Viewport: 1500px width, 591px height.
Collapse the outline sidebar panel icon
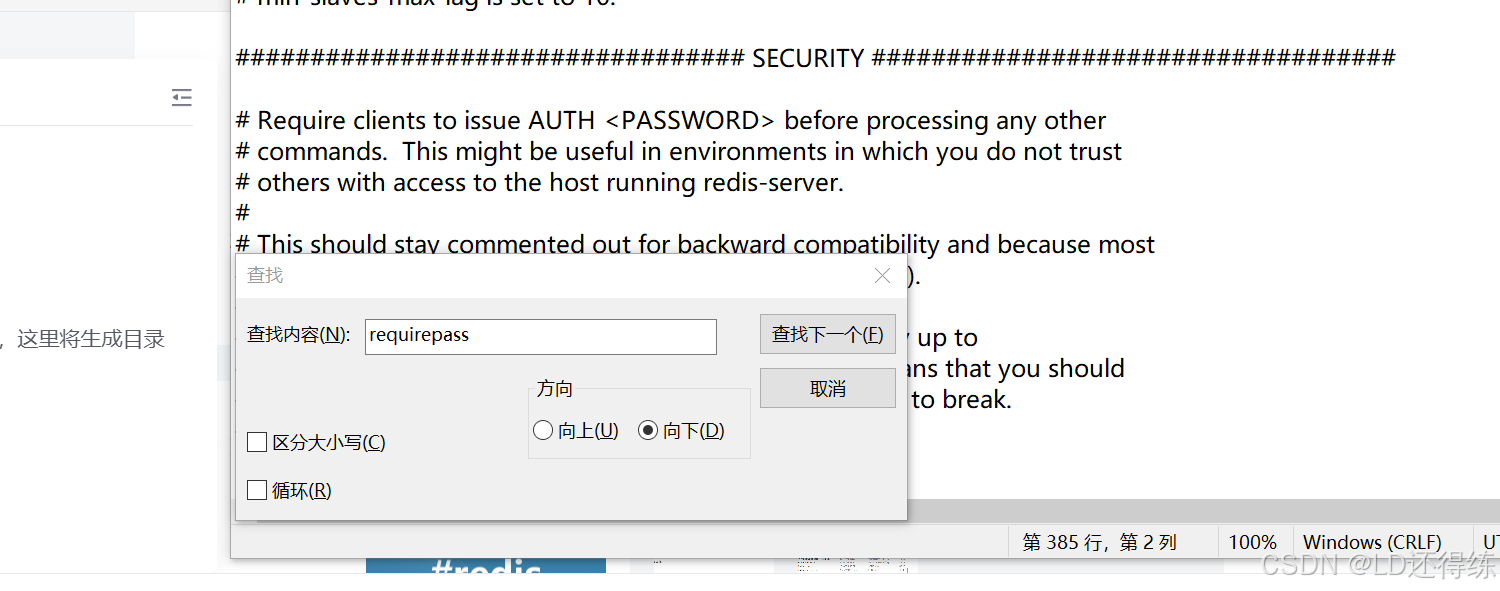point(181,97)
